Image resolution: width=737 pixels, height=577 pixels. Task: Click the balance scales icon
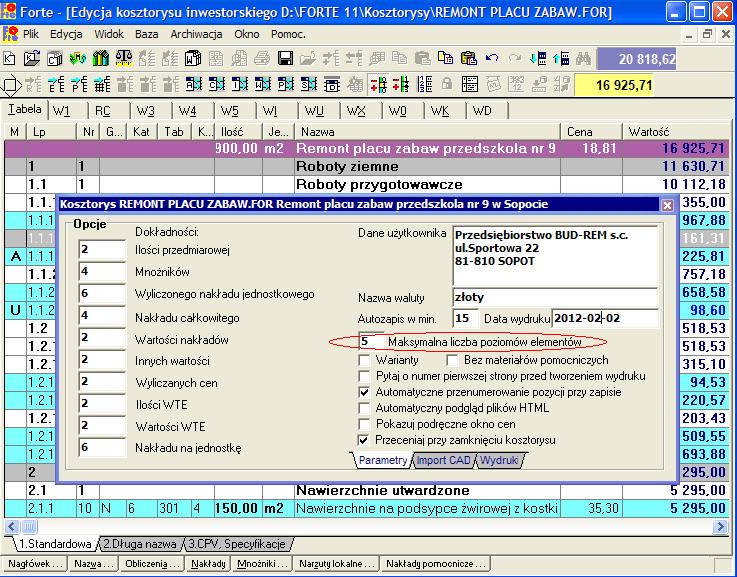(124, 59)
